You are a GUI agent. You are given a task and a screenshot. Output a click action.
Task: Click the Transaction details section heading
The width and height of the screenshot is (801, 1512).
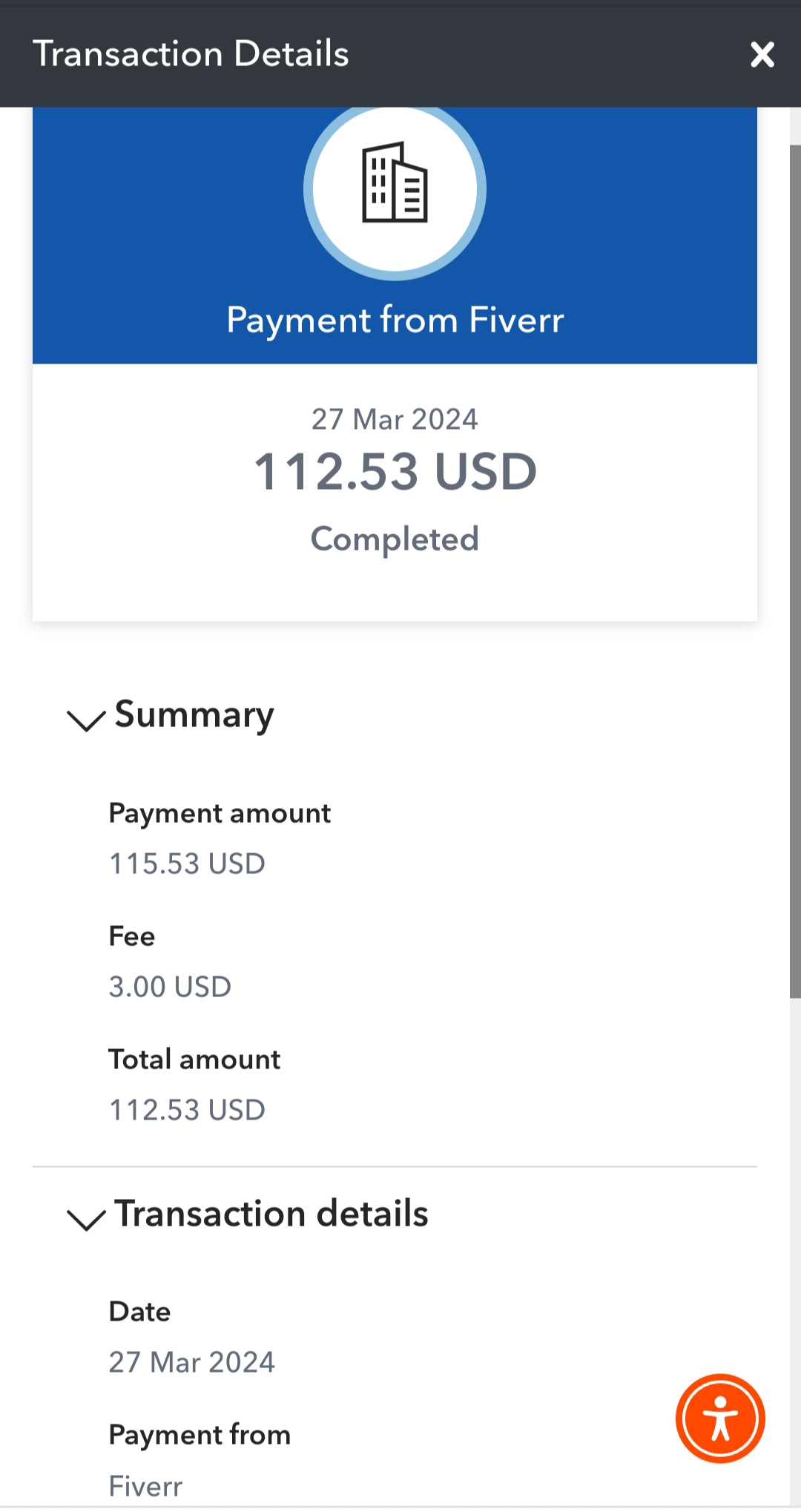tap(271, 1214)
